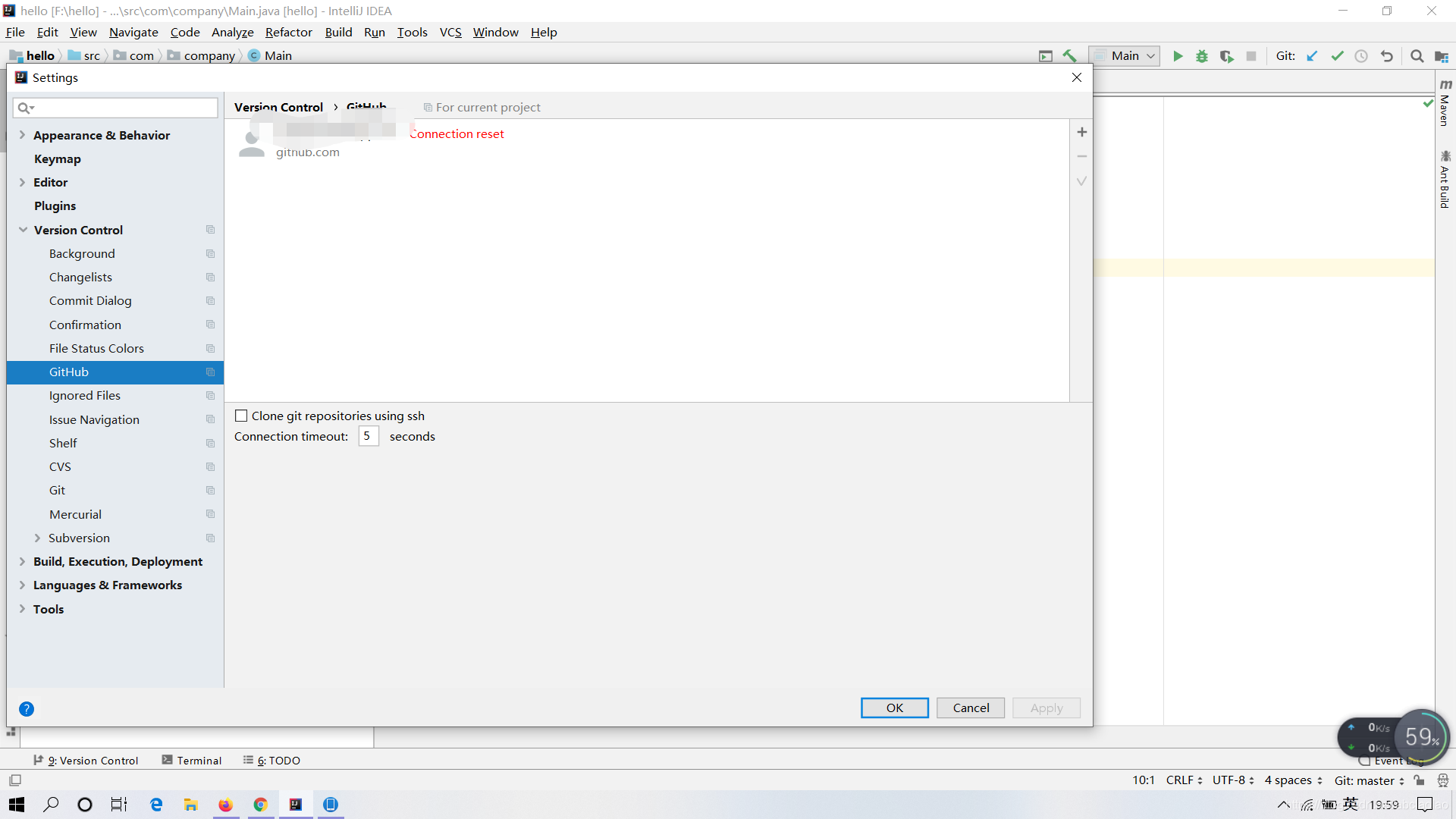Click the tool windows toggle icon in status bar
Screen dimensions: 1456x819
pyautogui.click(x=15, y=780)
